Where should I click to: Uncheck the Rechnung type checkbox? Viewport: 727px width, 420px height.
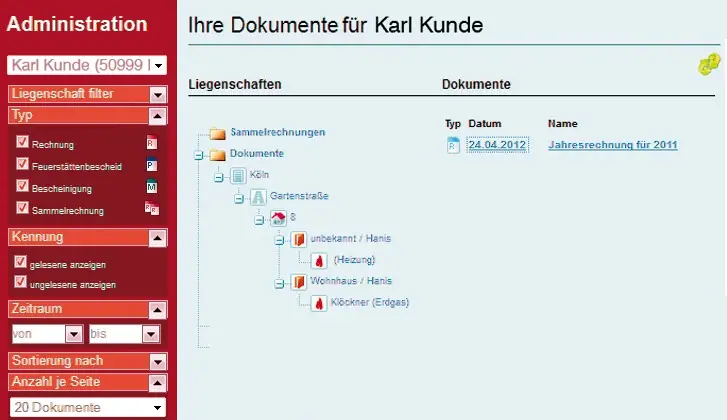pyautogui.click(x=22, y=142)
